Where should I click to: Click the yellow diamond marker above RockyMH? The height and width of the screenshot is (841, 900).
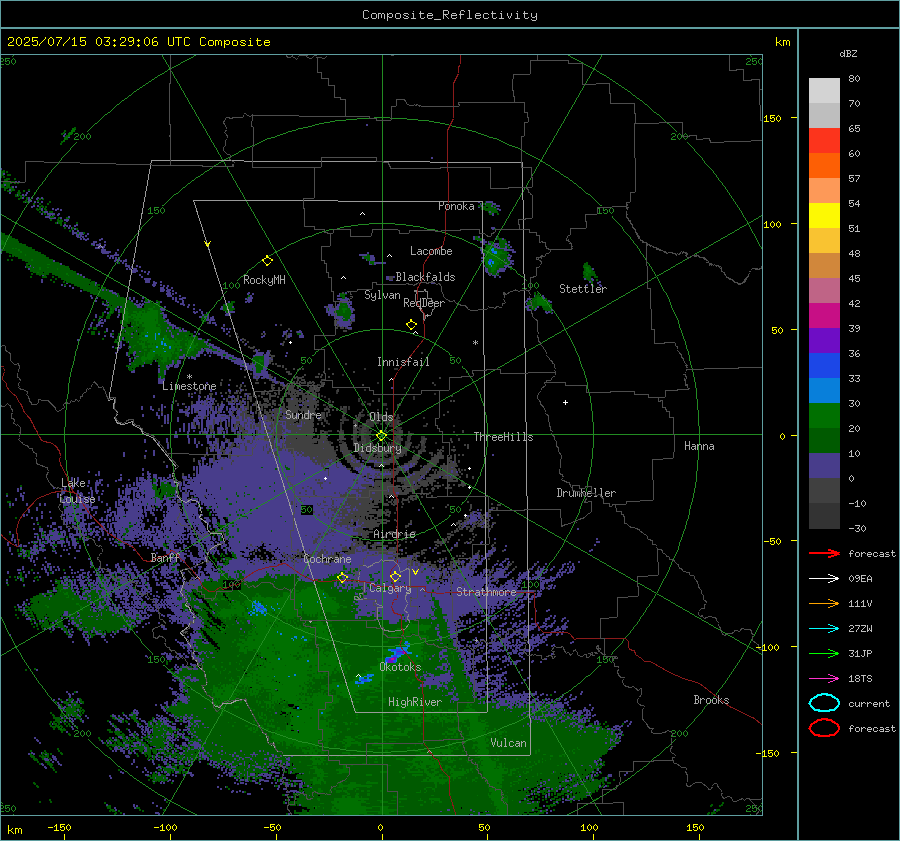(267, 261)
